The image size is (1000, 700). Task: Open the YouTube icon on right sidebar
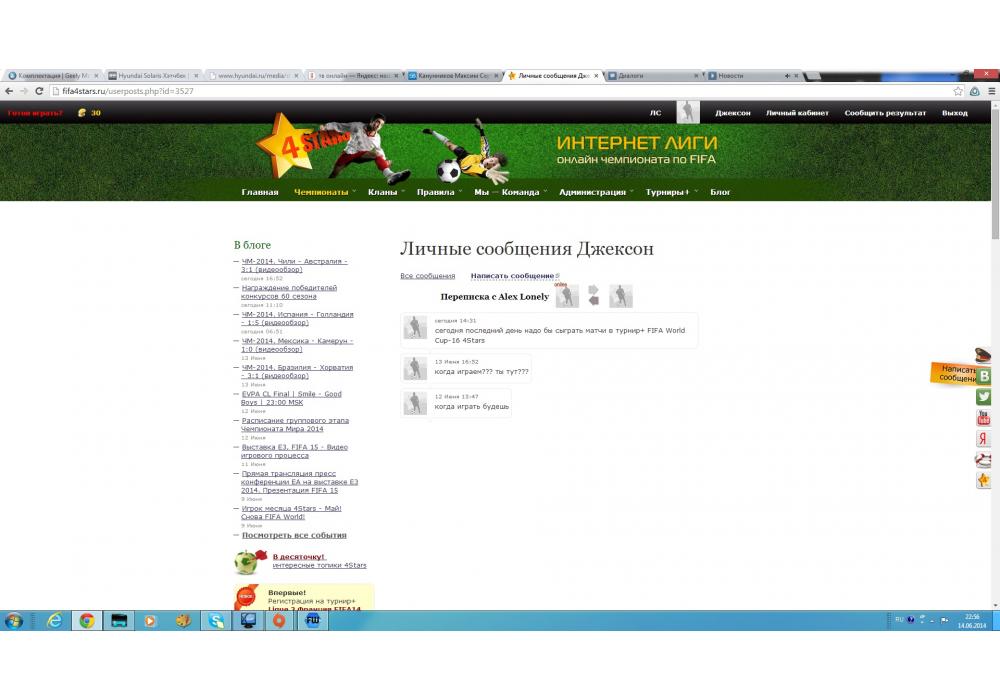984,418
